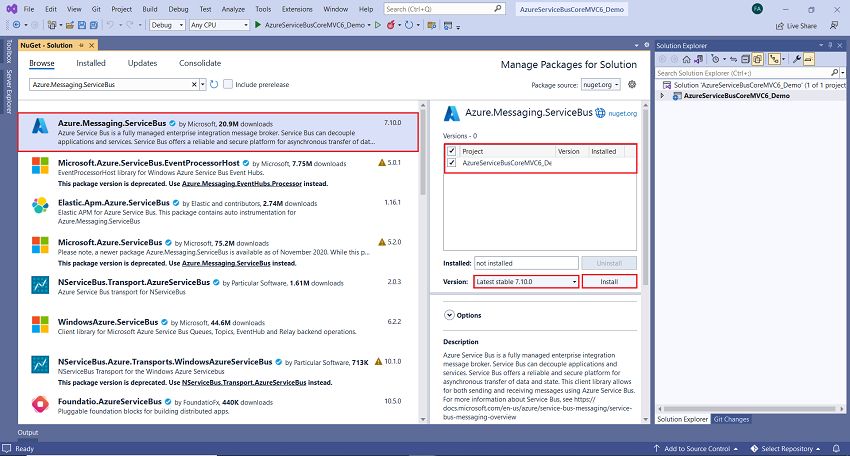Screen dimensions: 850x456
Task: Click the Live Share icon
Action: pos(780,25)
